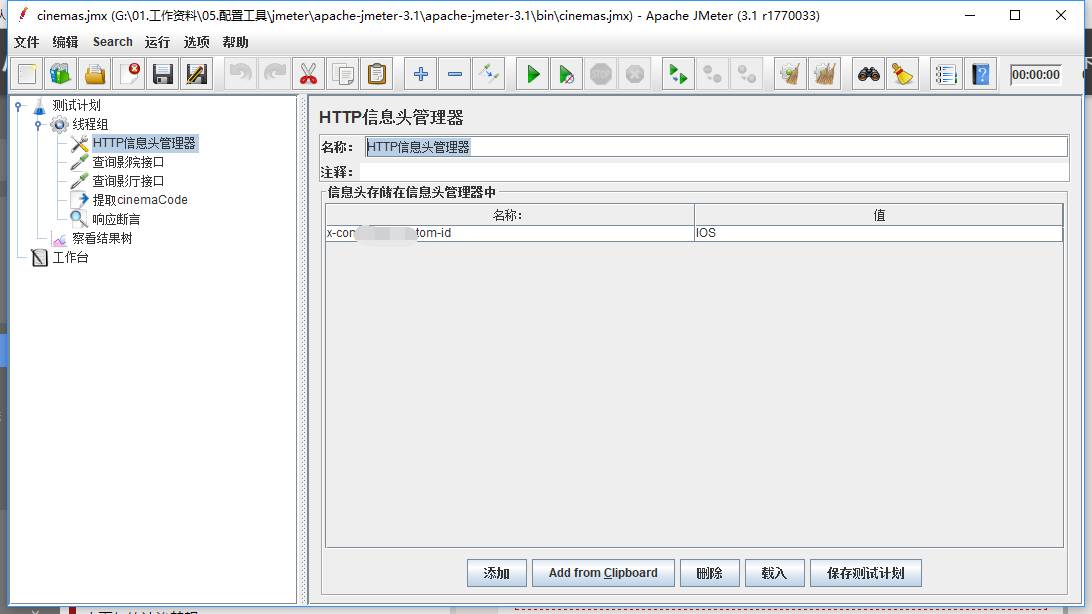
Task: Select the 查询影厅接口 sampler
Action: click(x=128, y=181)
